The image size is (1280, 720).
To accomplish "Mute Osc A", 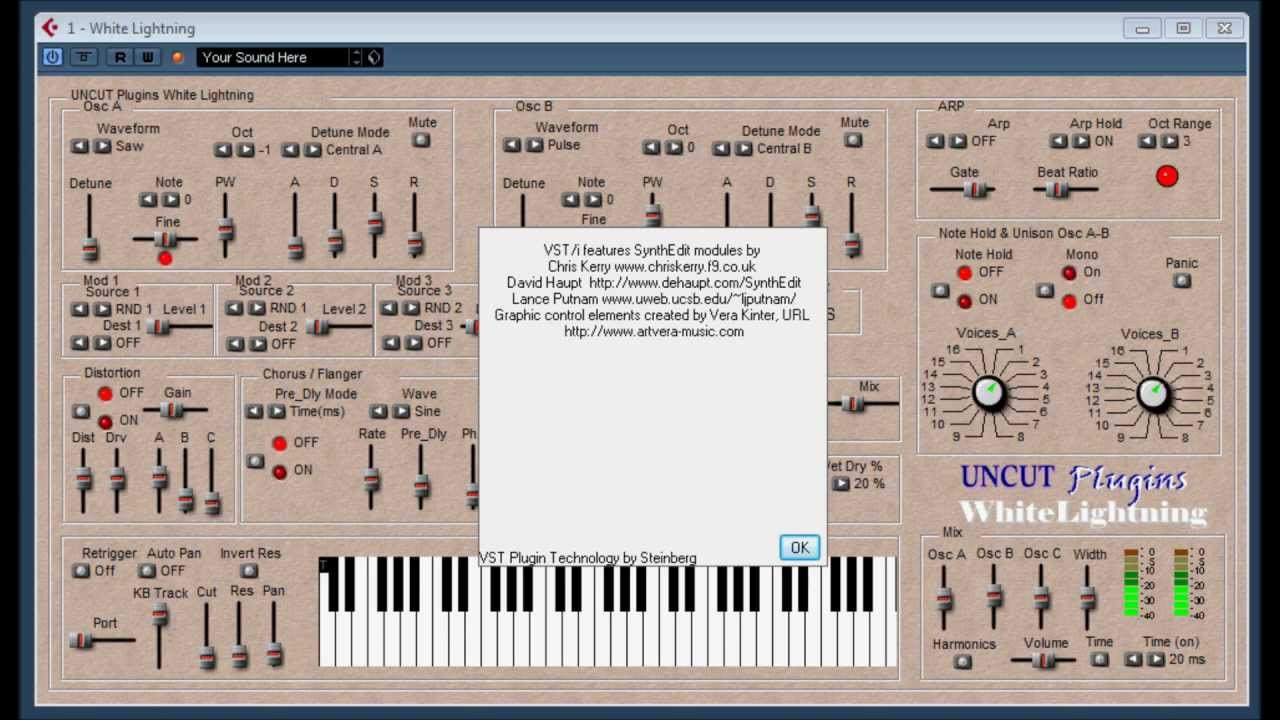I will 421,140.
